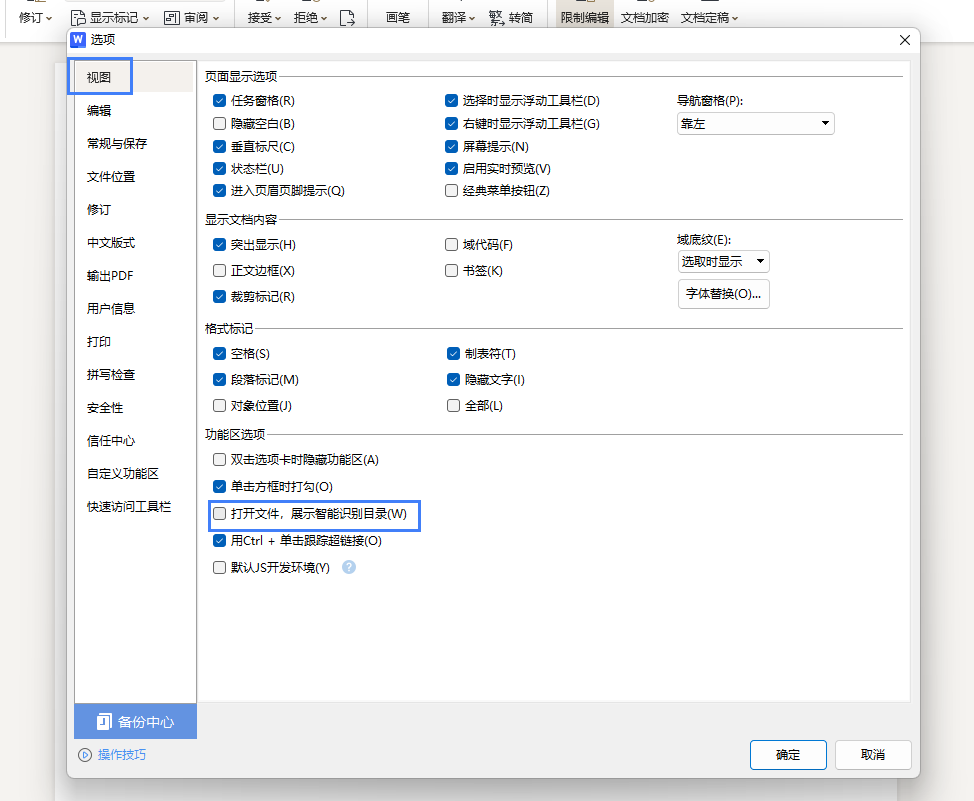Toggle 用Ctrl + 单击跟踪超链接(O)

pos(219,541)
